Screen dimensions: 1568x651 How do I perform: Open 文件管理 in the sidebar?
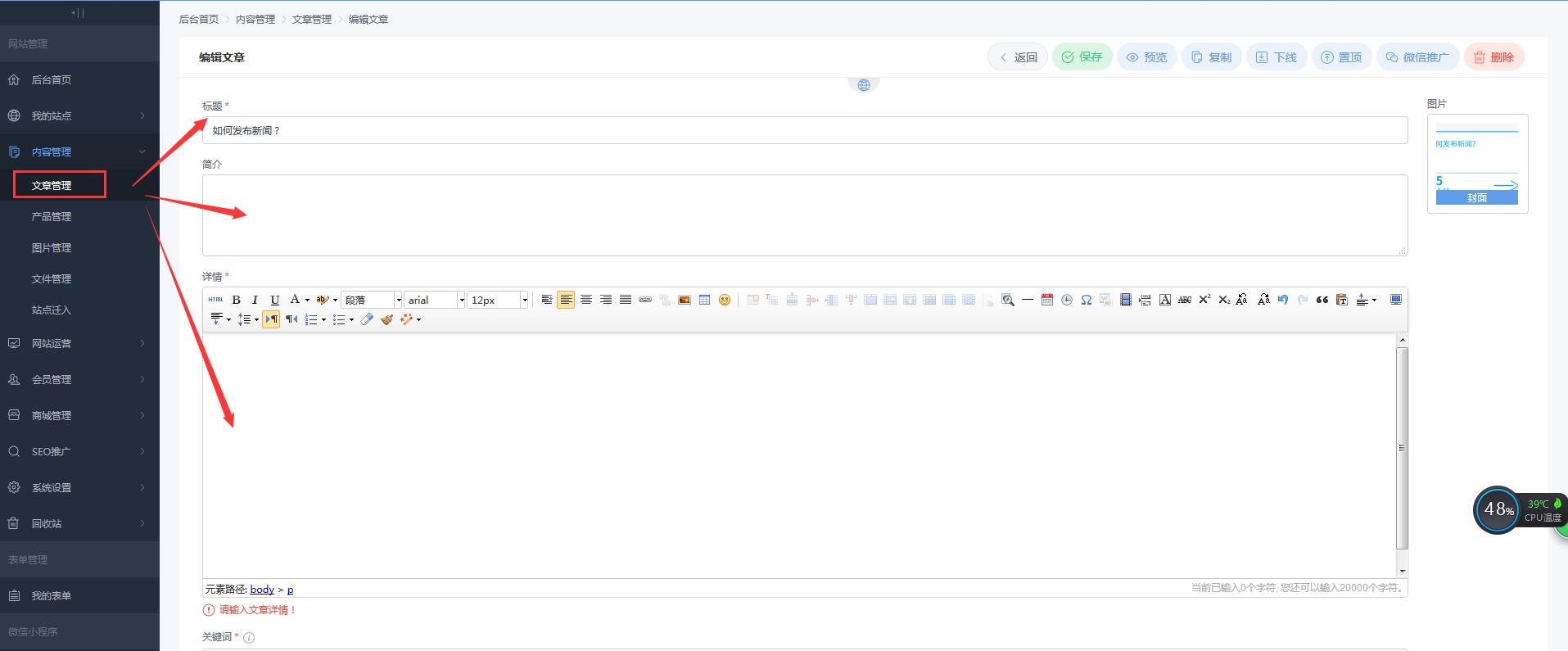pos(52,278)
